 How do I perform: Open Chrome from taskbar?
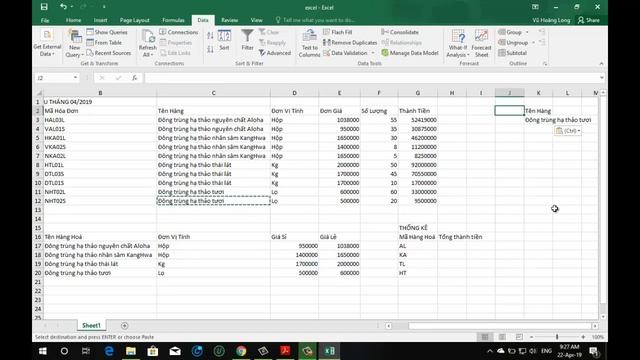tap(241, 351)
